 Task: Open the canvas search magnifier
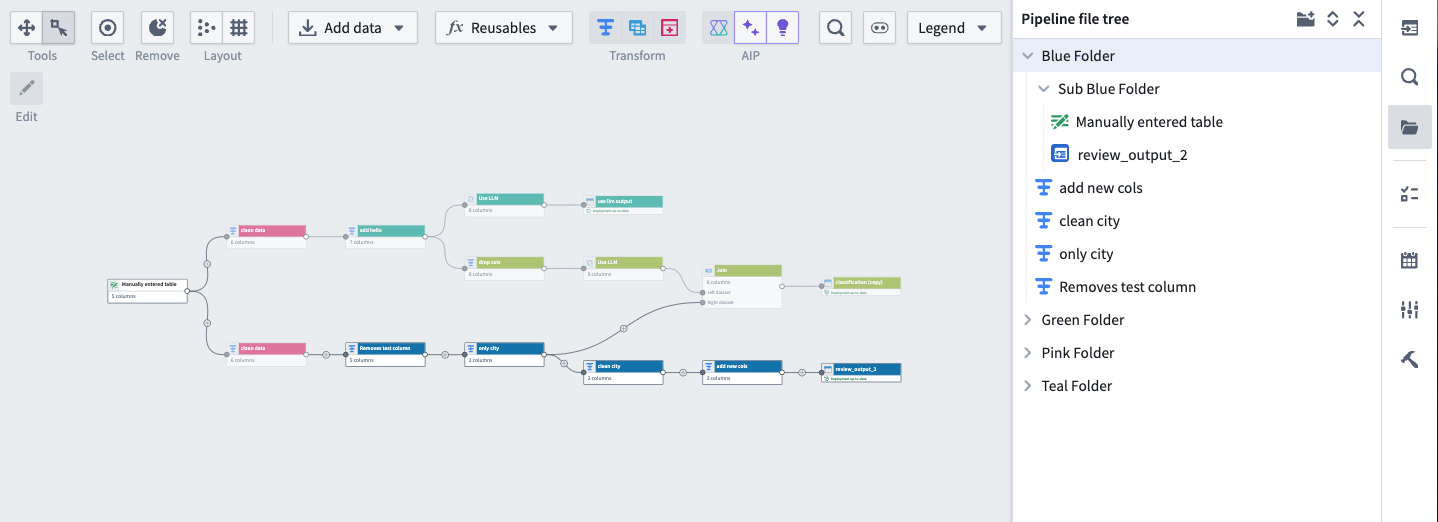[835, 28]
